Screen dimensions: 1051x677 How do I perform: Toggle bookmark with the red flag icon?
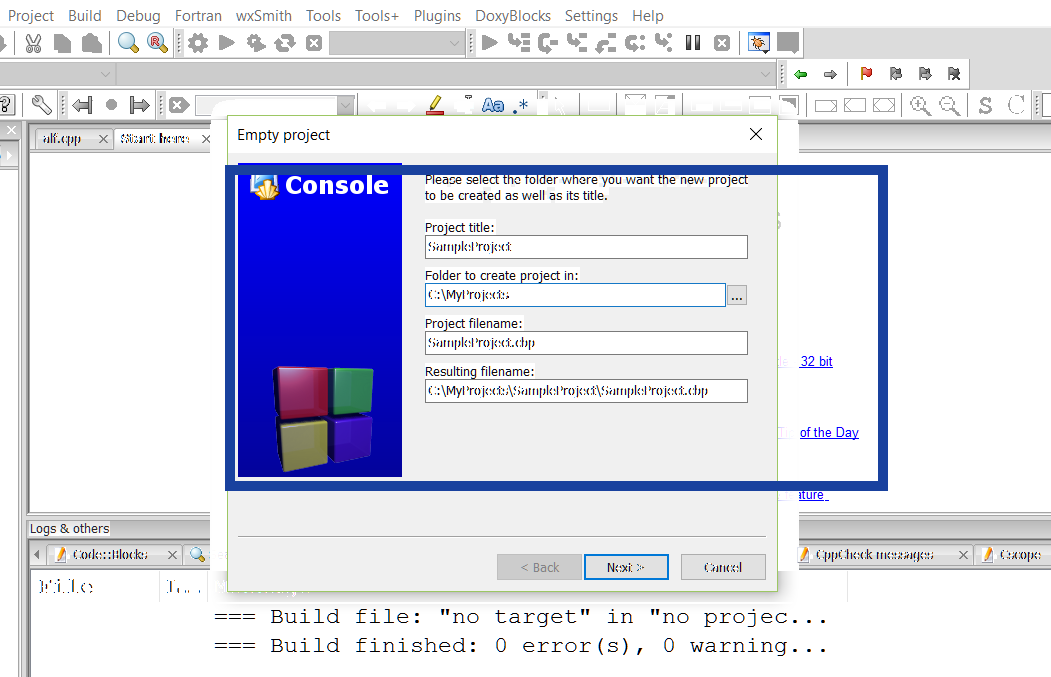866,74
